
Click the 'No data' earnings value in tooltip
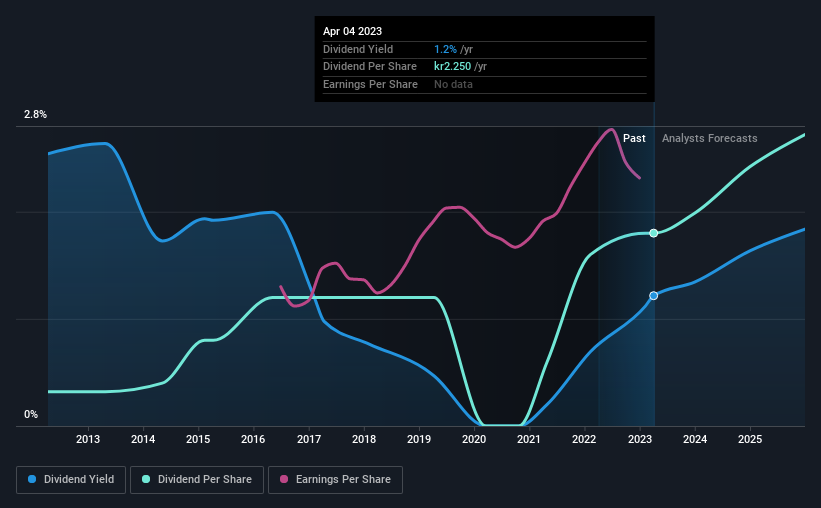click(453, 84)
